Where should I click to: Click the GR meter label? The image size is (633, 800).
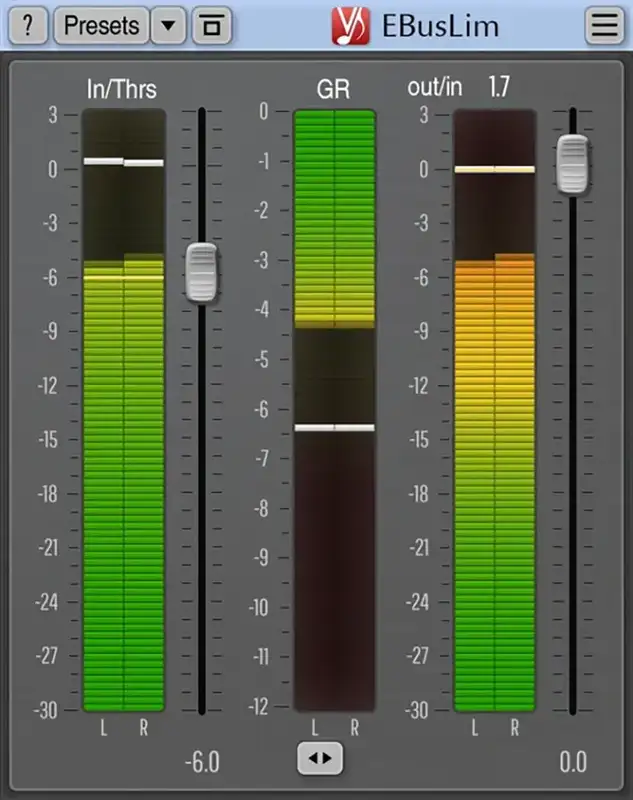point(333,89)
